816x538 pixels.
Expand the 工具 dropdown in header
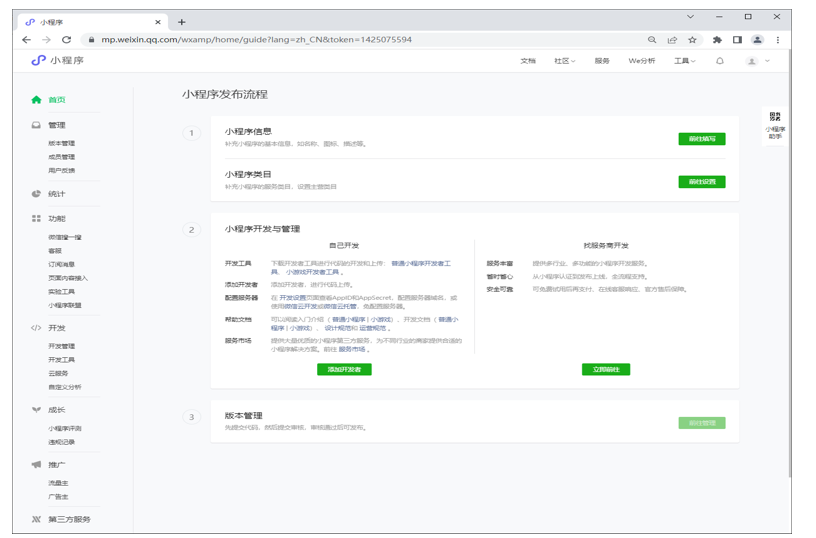pyautogui.click(x=685, y=61)
